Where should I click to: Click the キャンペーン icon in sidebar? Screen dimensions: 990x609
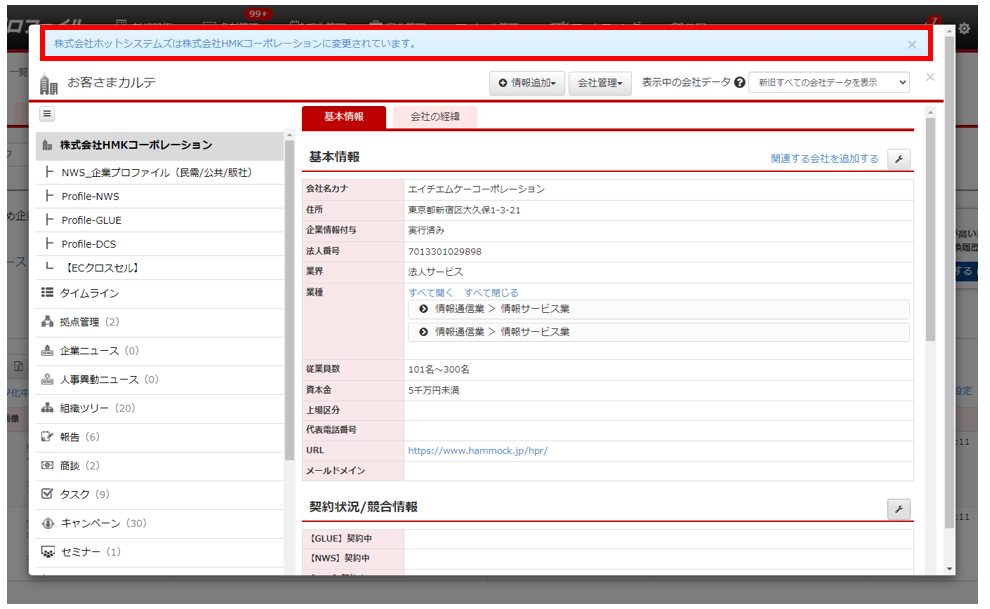pyautogui.click(x=48, y=523)
